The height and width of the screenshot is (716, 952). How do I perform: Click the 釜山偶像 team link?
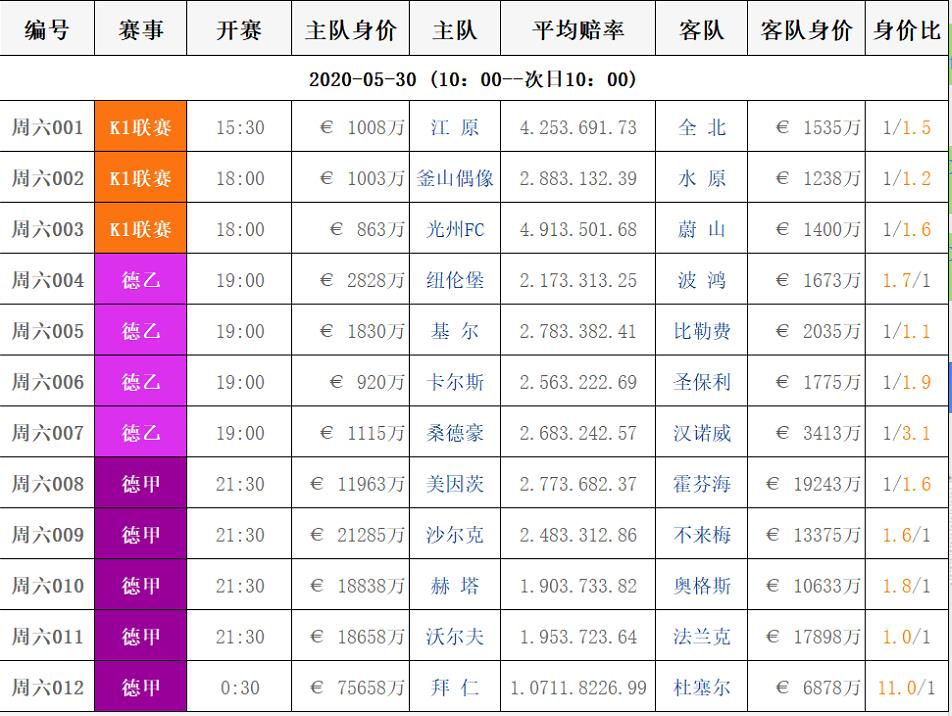pyautogui.click(x=455, y=179)
